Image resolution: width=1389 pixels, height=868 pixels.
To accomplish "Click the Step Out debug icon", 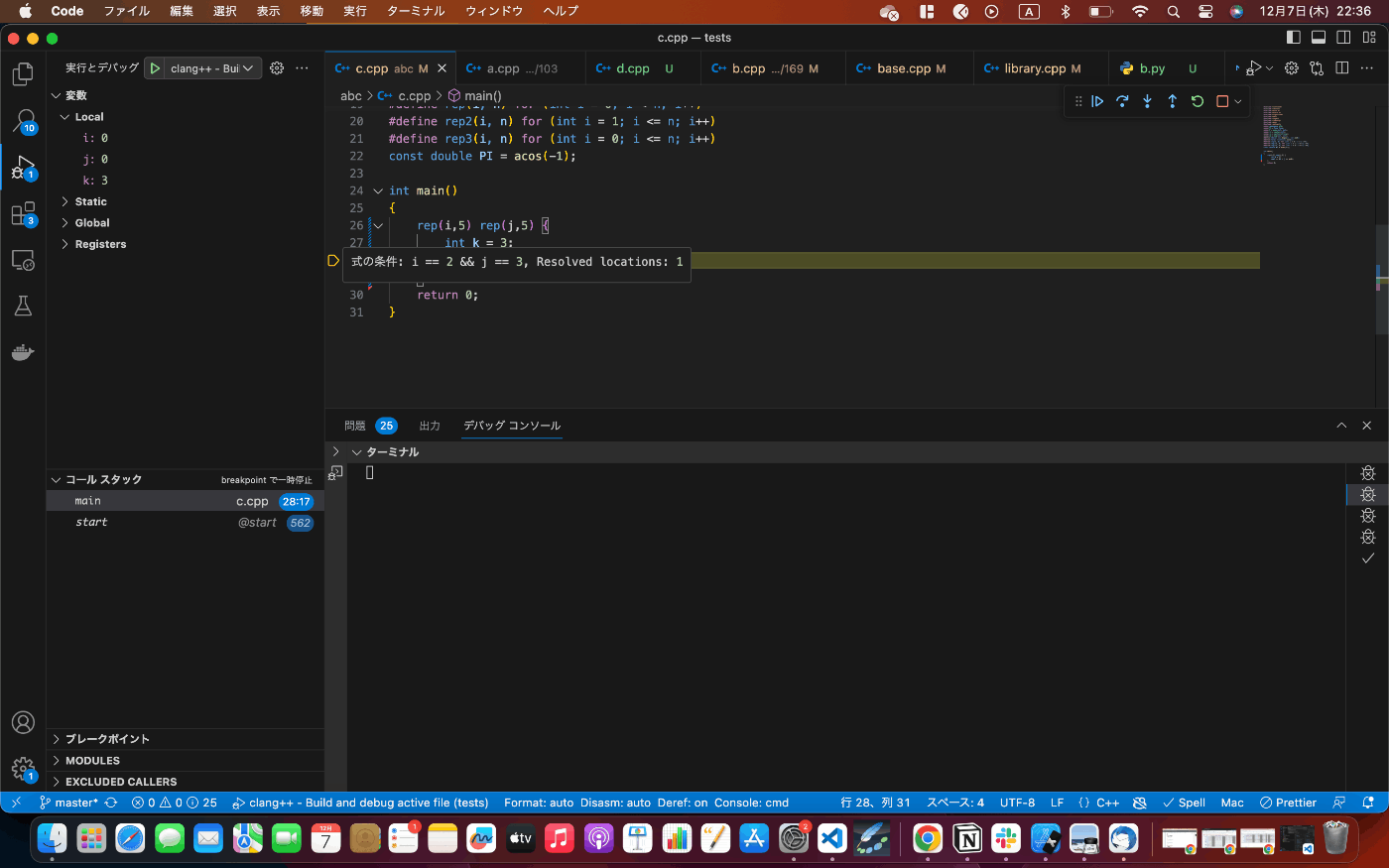I will tap(1172, 101).
